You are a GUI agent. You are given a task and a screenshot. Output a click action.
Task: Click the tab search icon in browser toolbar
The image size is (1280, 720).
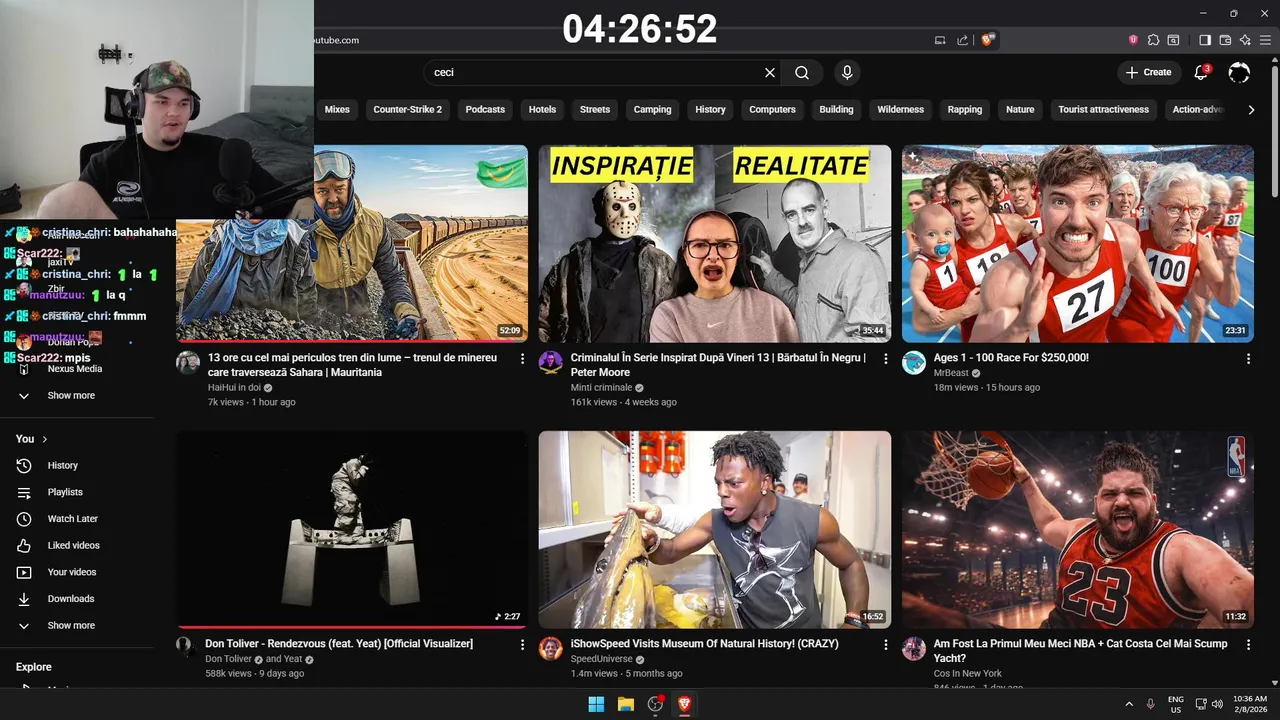pos(1174,40)
